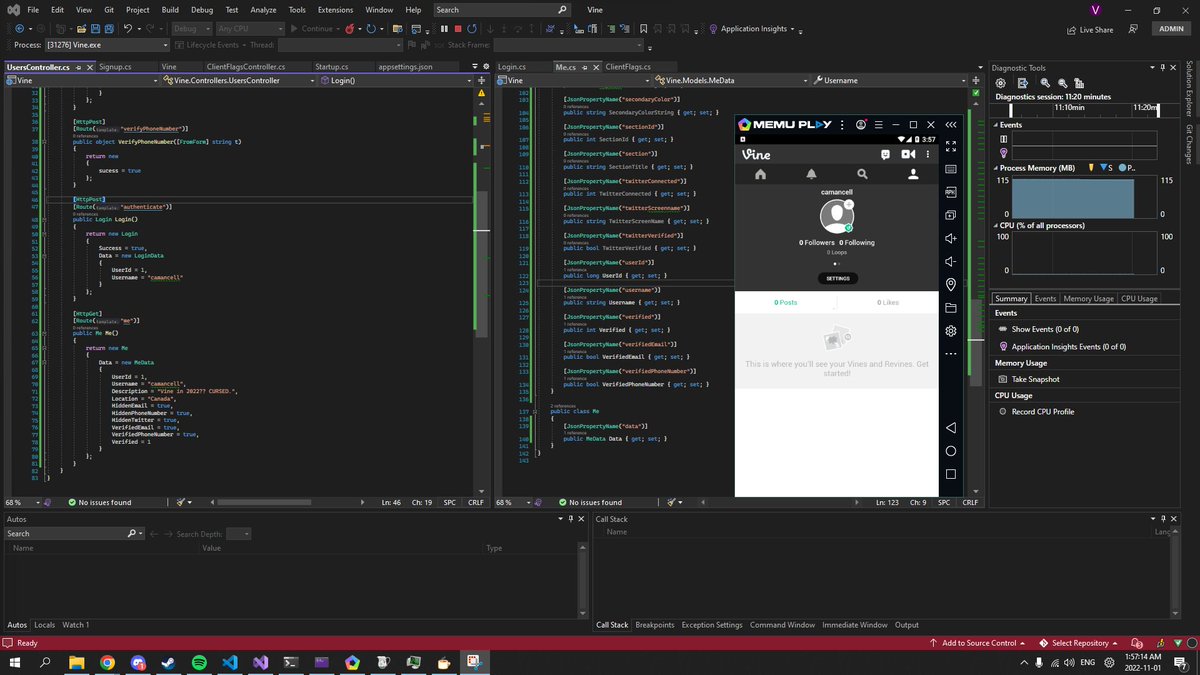Switch to the appsettings.json tab
This screenshot has width=1200, height=675.
(406, 67)
